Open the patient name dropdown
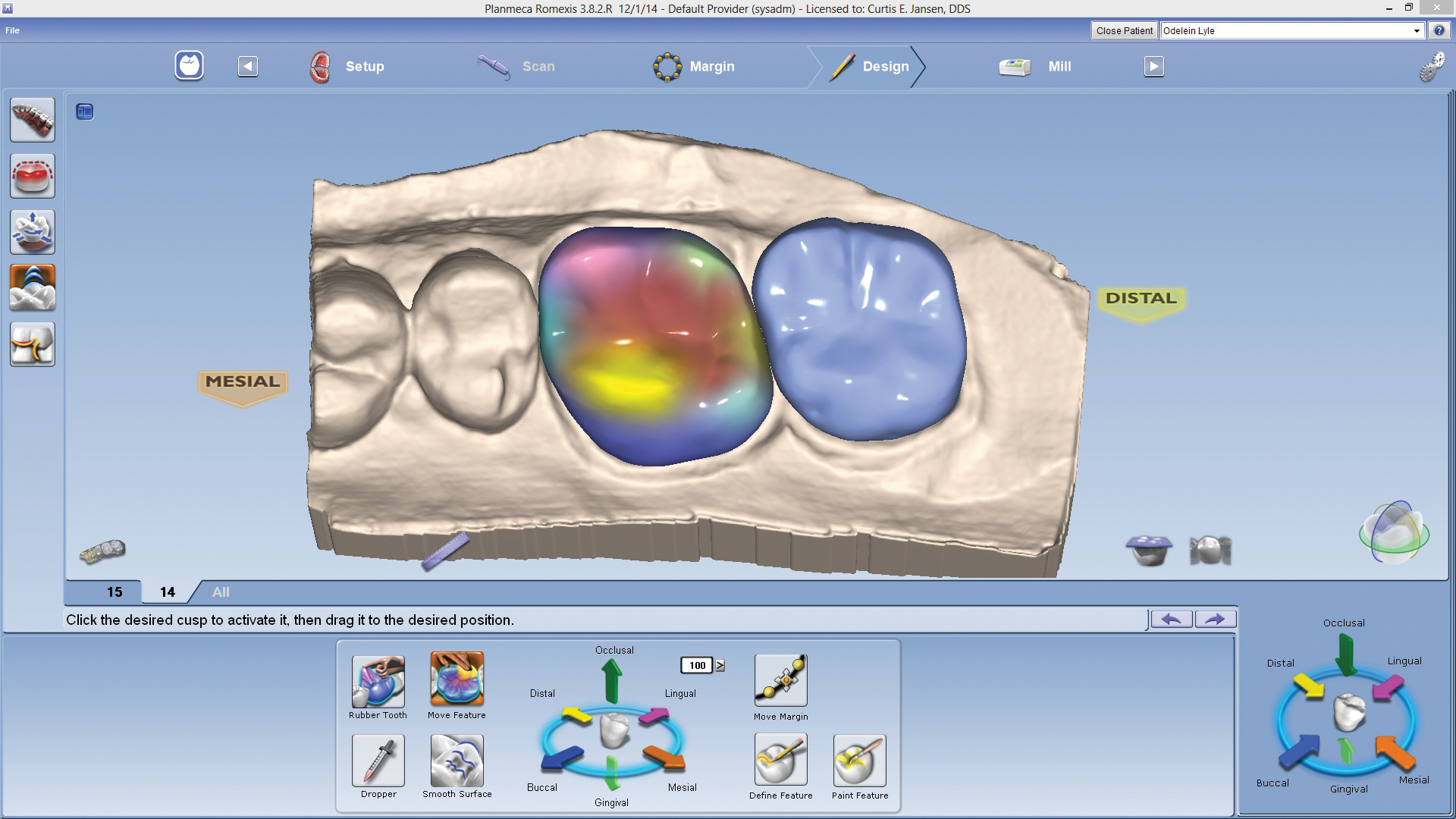Image resolution: width=1456 pixels, height=819 pixels. (x=1416, y=31)
